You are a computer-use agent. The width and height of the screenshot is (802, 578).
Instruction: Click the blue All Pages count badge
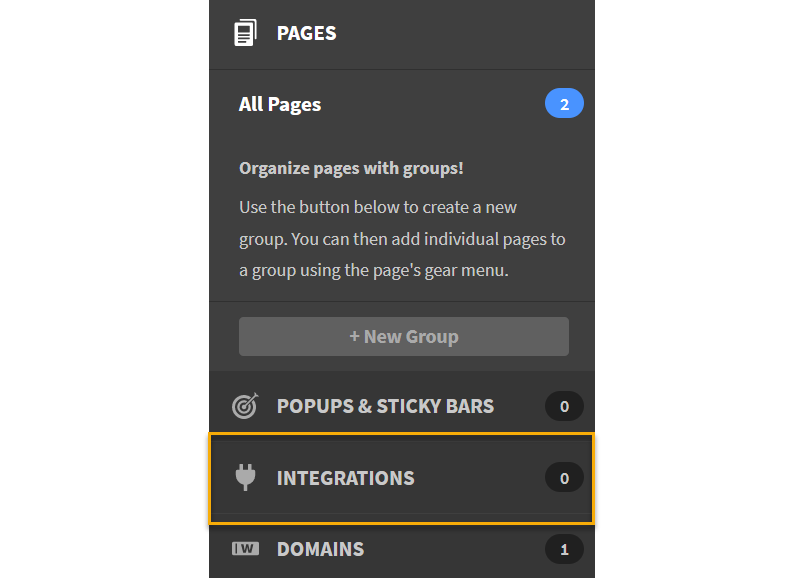564,104
